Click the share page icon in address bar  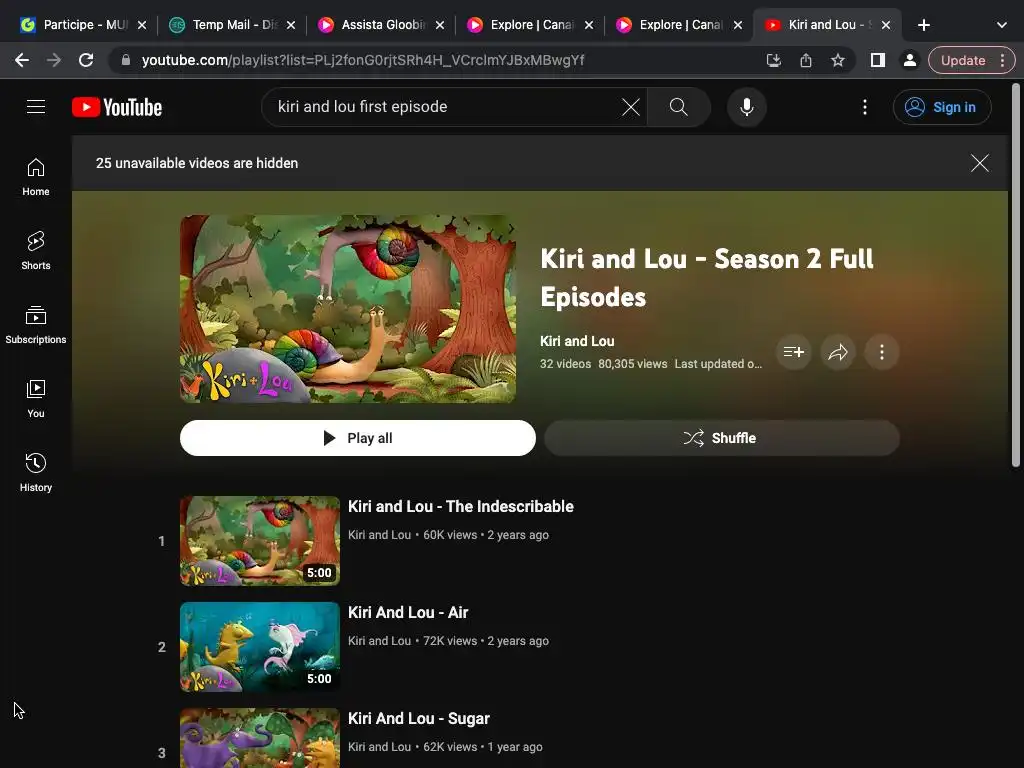pos(806,61)
